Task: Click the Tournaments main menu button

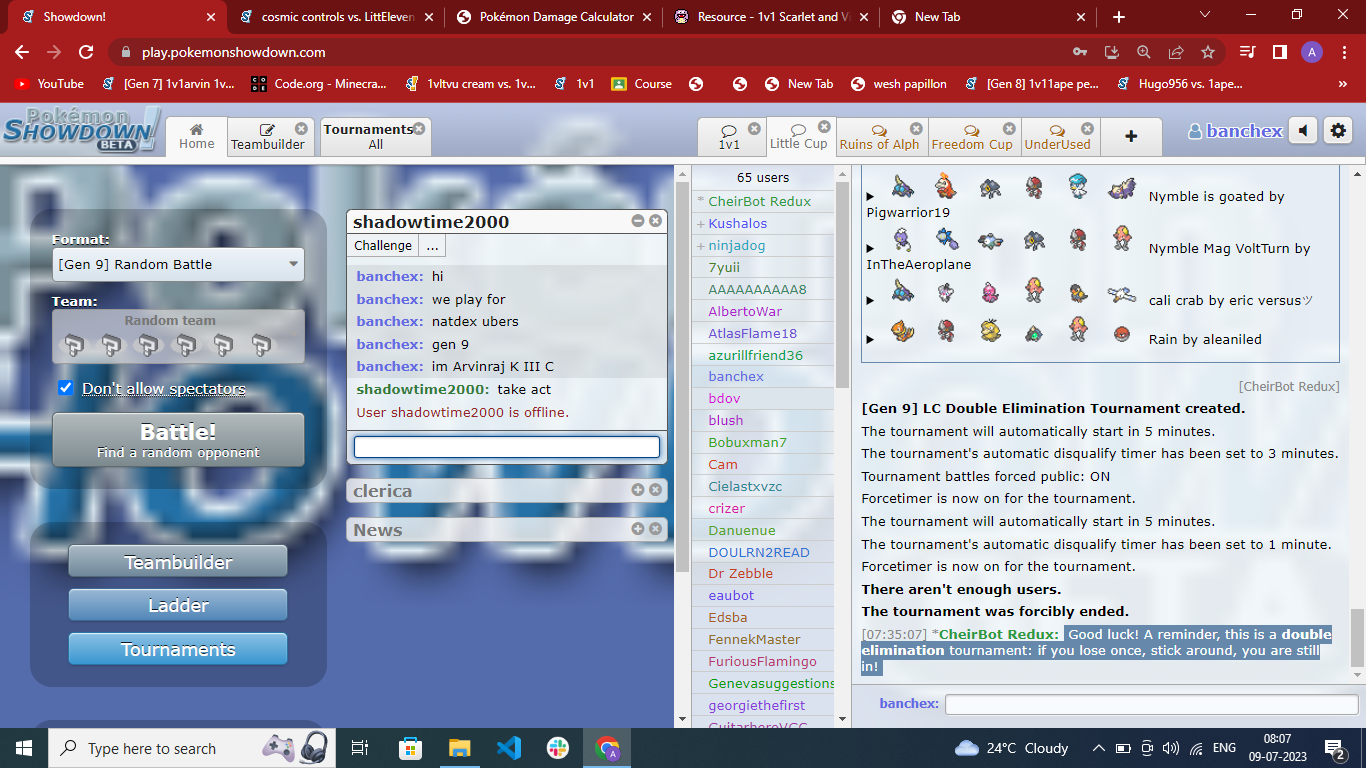Action: [x=178, y=649]
